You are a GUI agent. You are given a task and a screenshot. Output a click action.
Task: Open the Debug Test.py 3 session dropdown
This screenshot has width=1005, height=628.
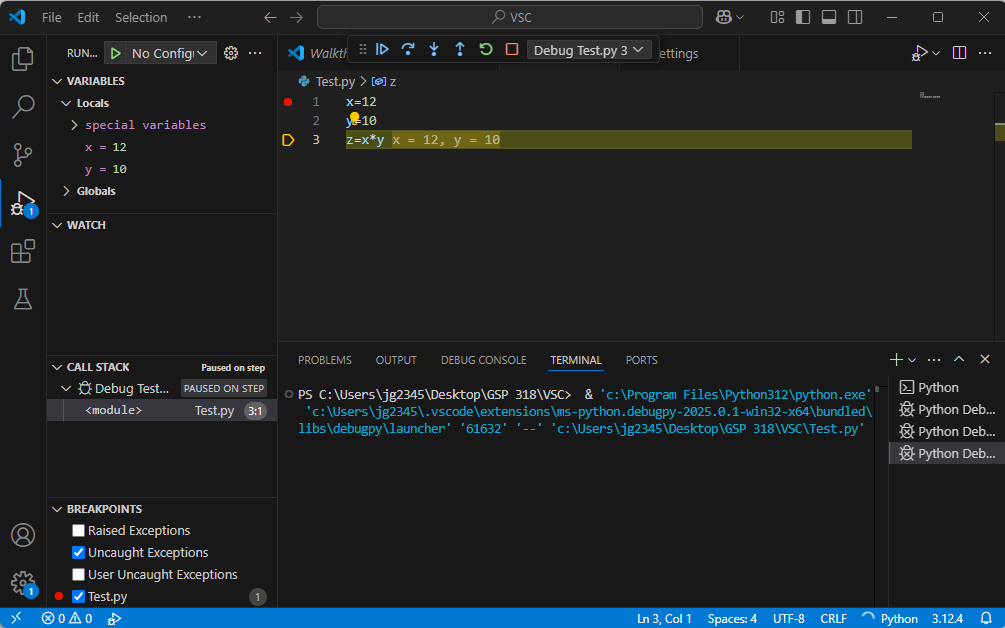click(590, 49)
